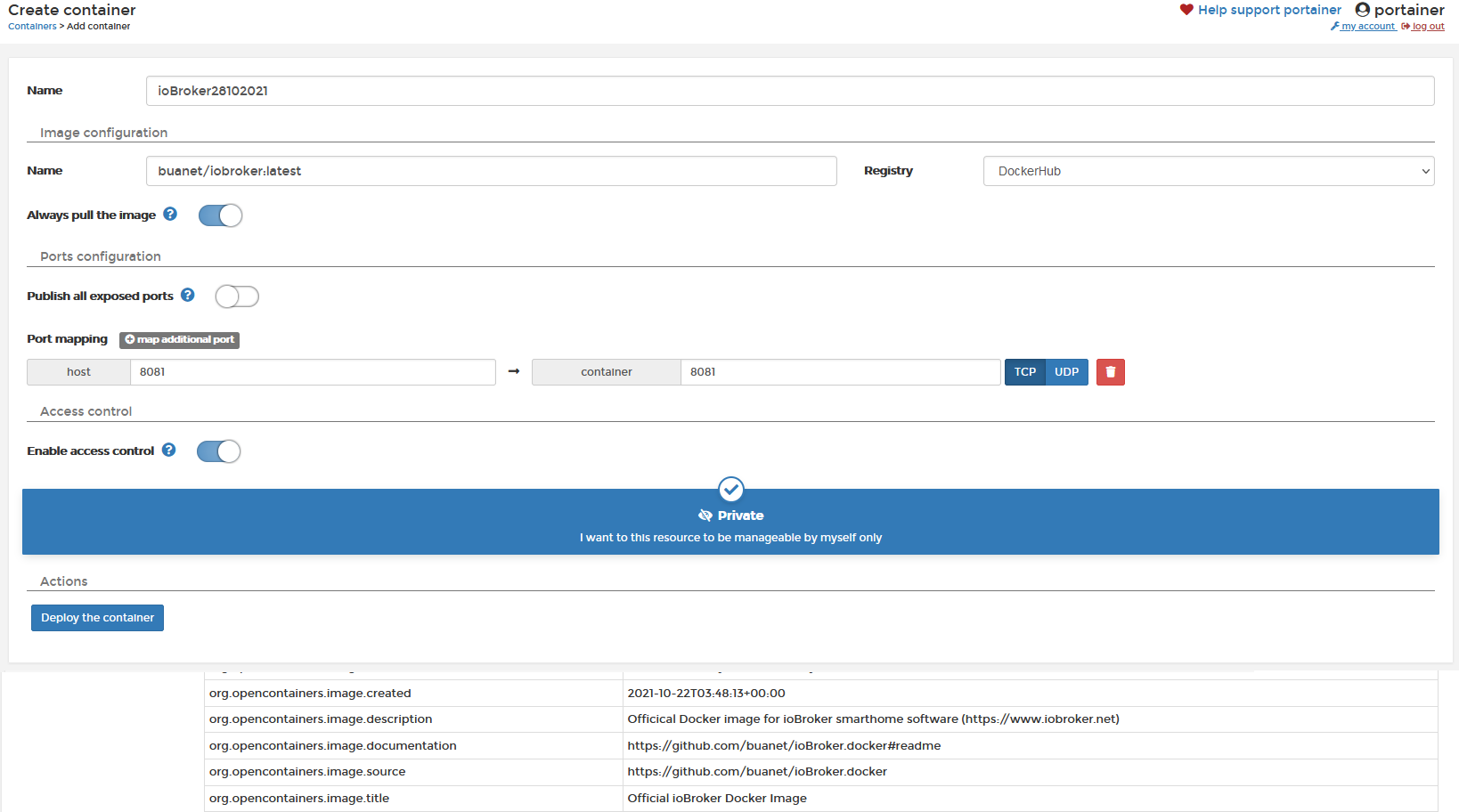Select UDP protocol for port mapping

point(1067,372)
